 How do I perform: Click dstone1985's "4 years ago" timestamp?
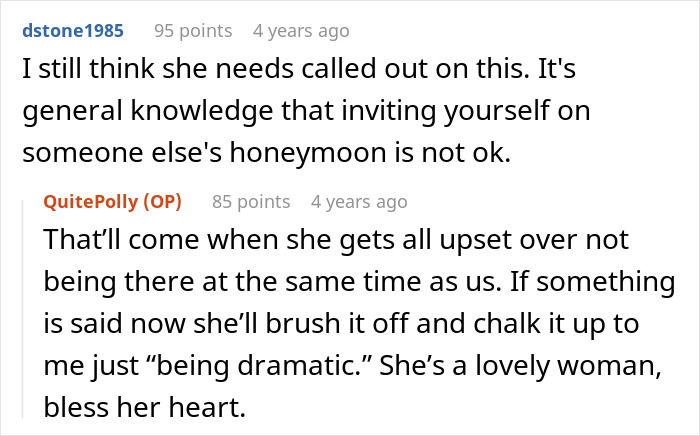pos(301,31)
